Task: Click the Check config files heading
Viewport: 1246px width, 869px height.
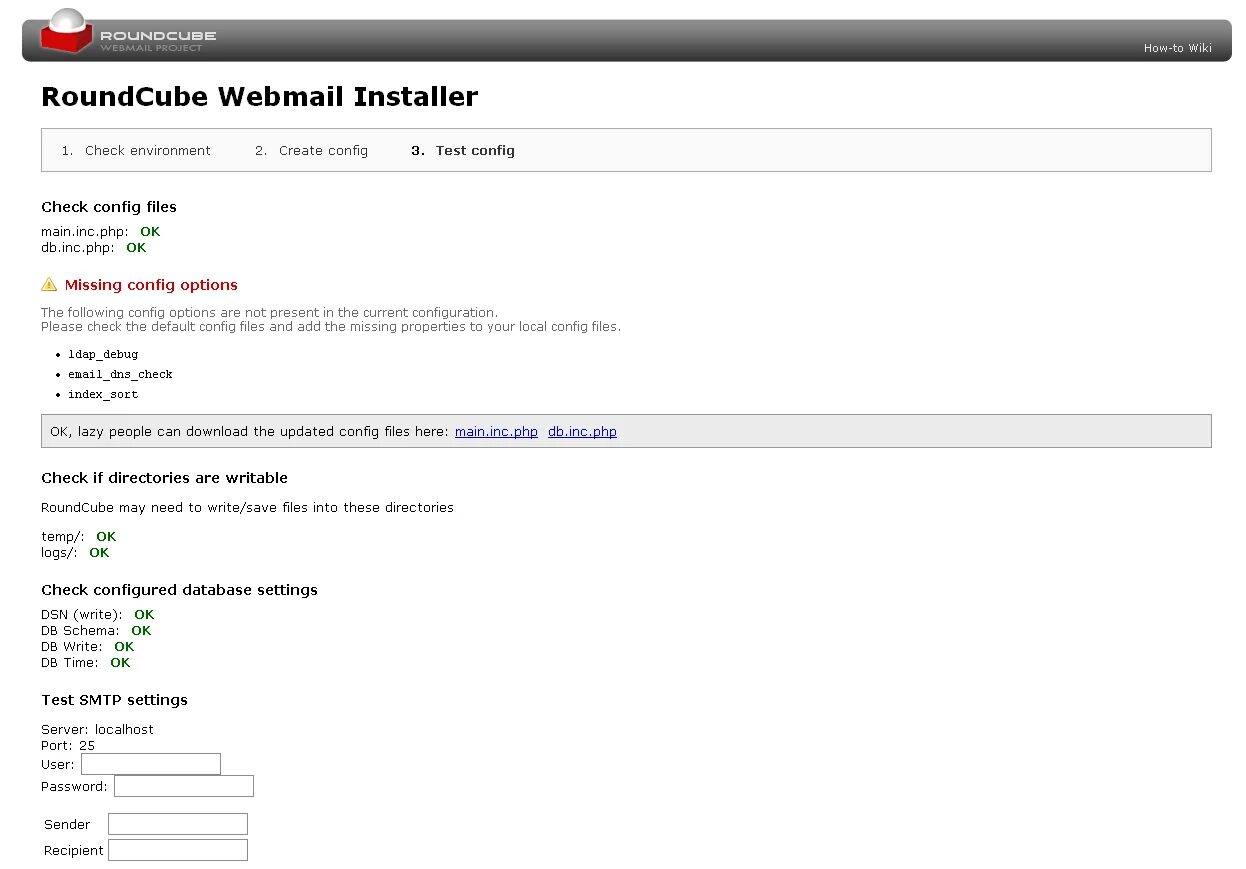Action: [109, 207]
